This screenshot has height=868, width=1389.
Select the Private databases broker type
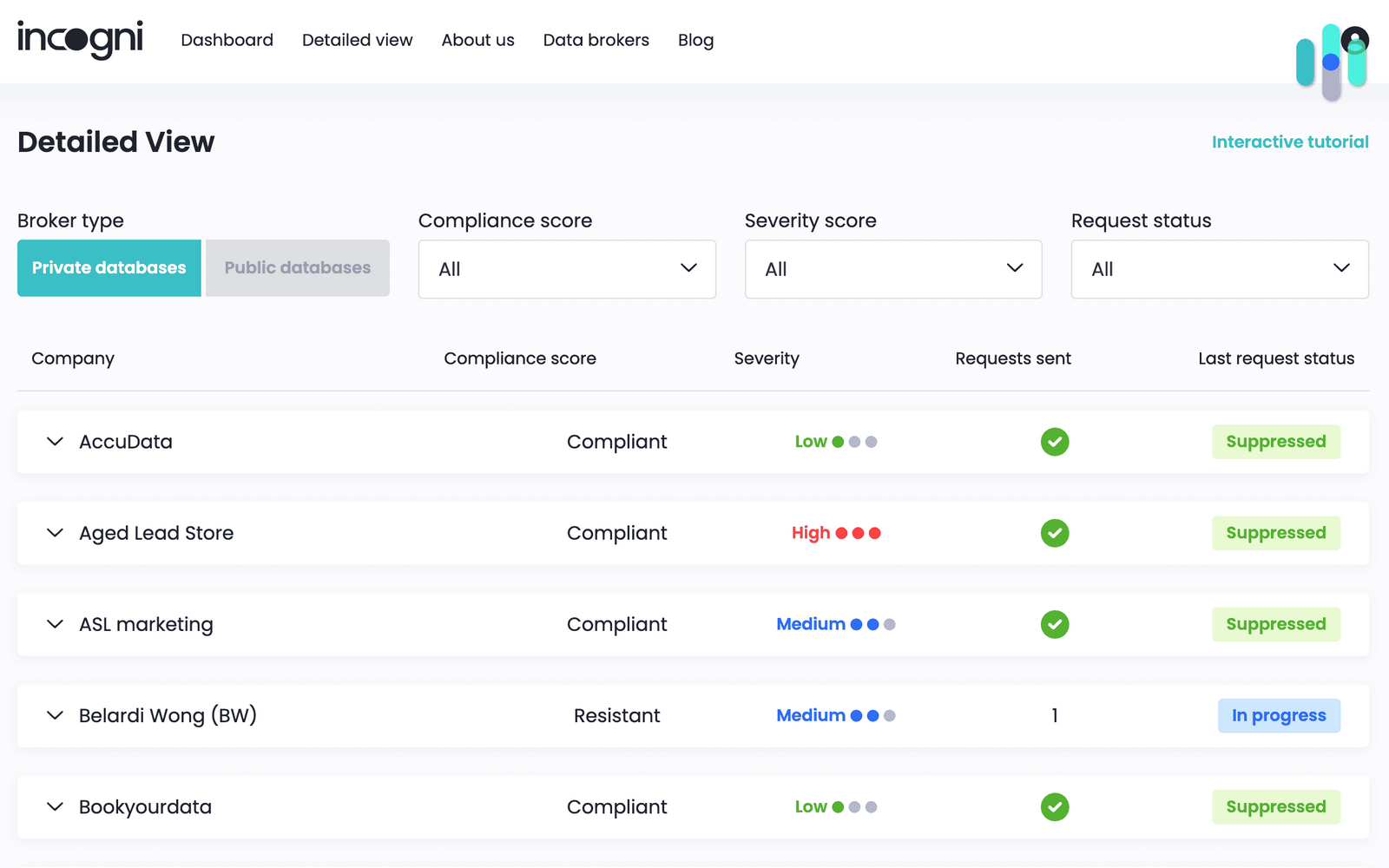pos(109,268)
